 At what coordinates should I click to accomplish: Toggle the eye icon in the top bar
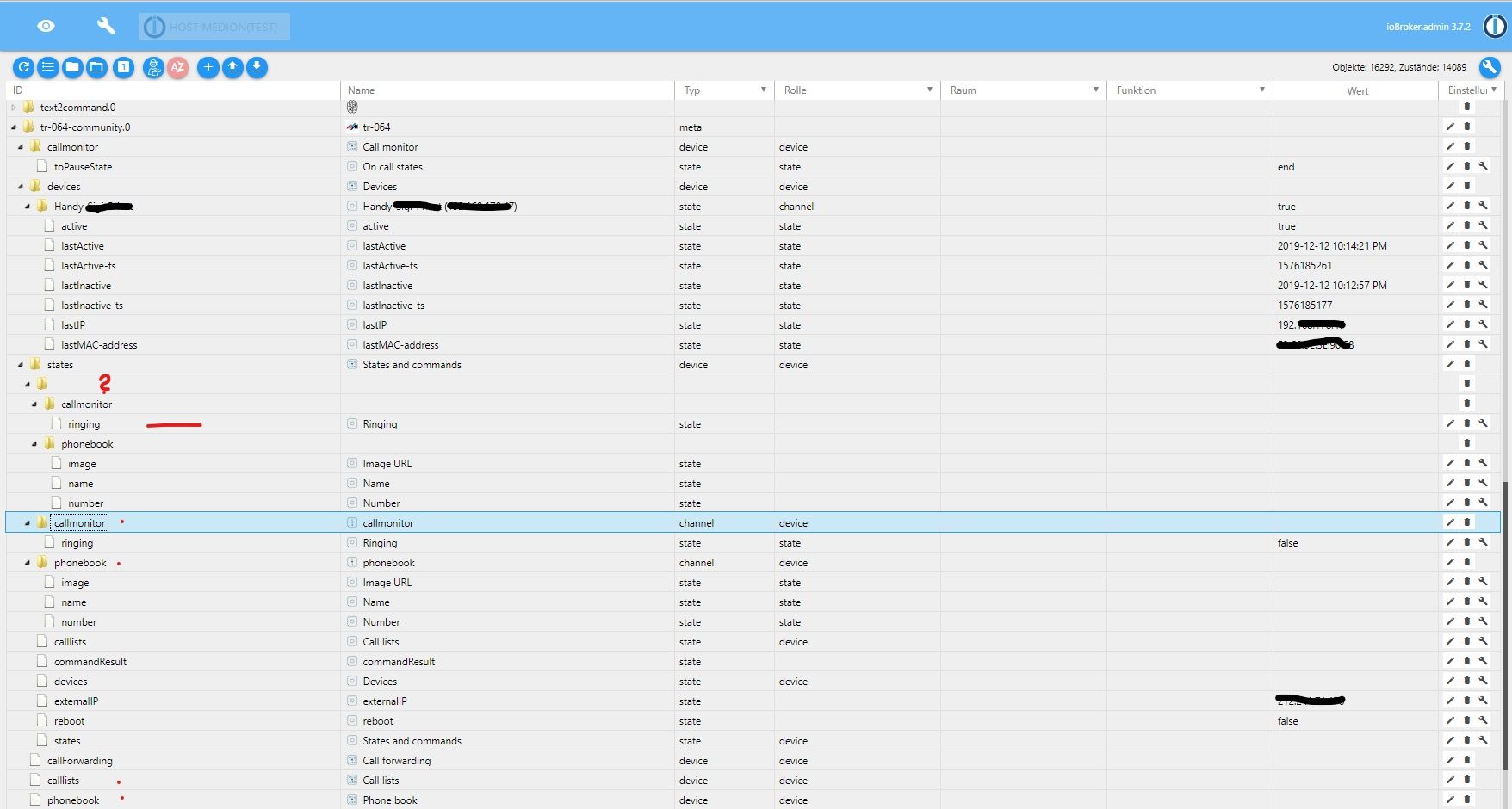pyautogui.click(x=46, y=27)
